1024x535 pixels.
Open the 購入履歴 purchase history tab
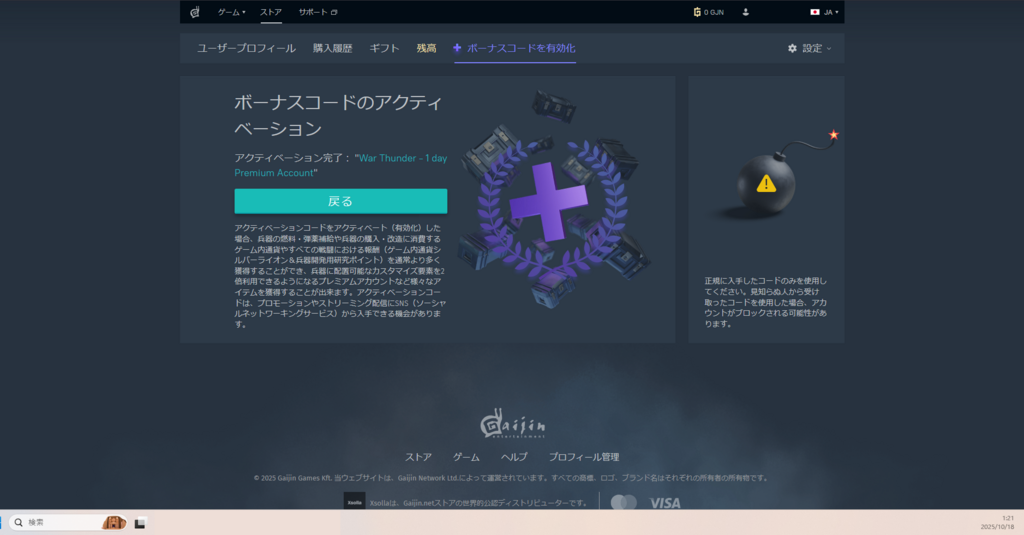click(x=332, y=48)
